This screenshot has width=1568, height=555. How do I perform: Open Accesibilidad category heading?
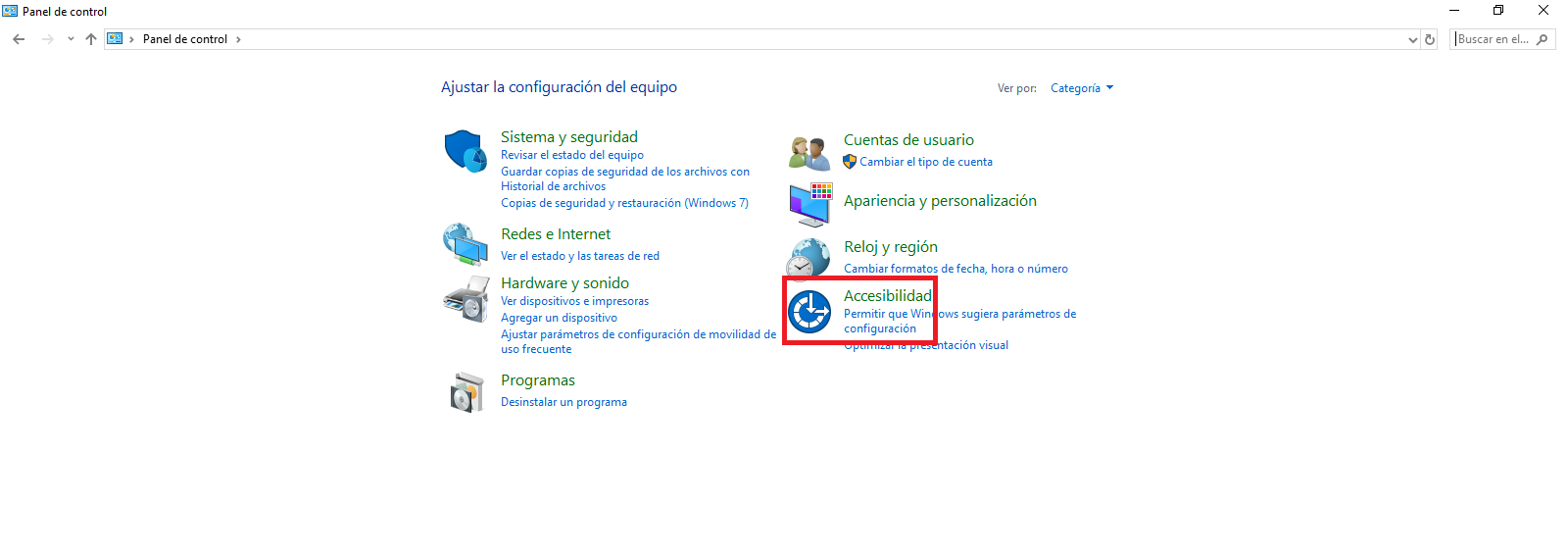(888, 296)
